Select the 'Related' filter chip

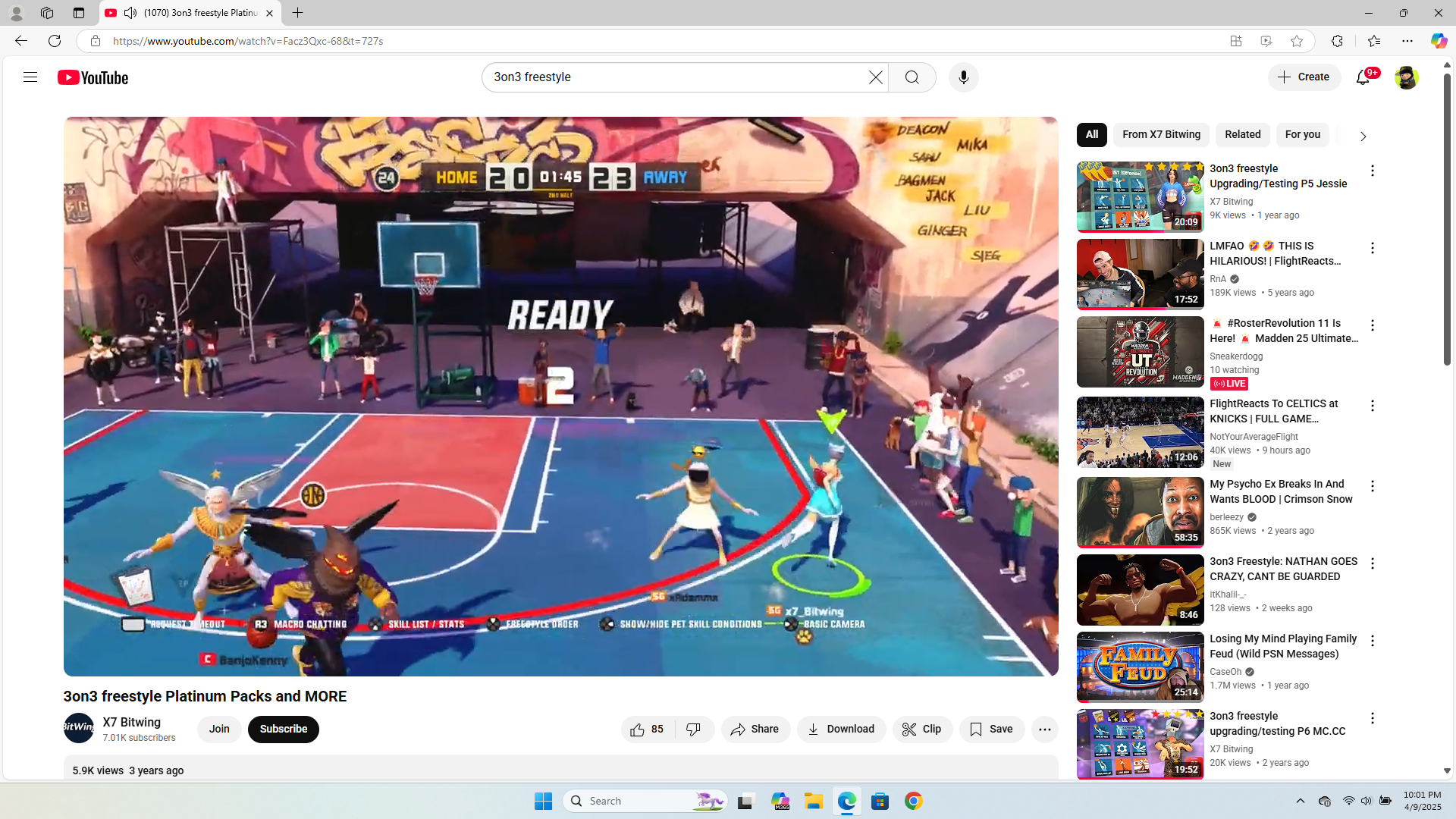(x=1243, y=135)
